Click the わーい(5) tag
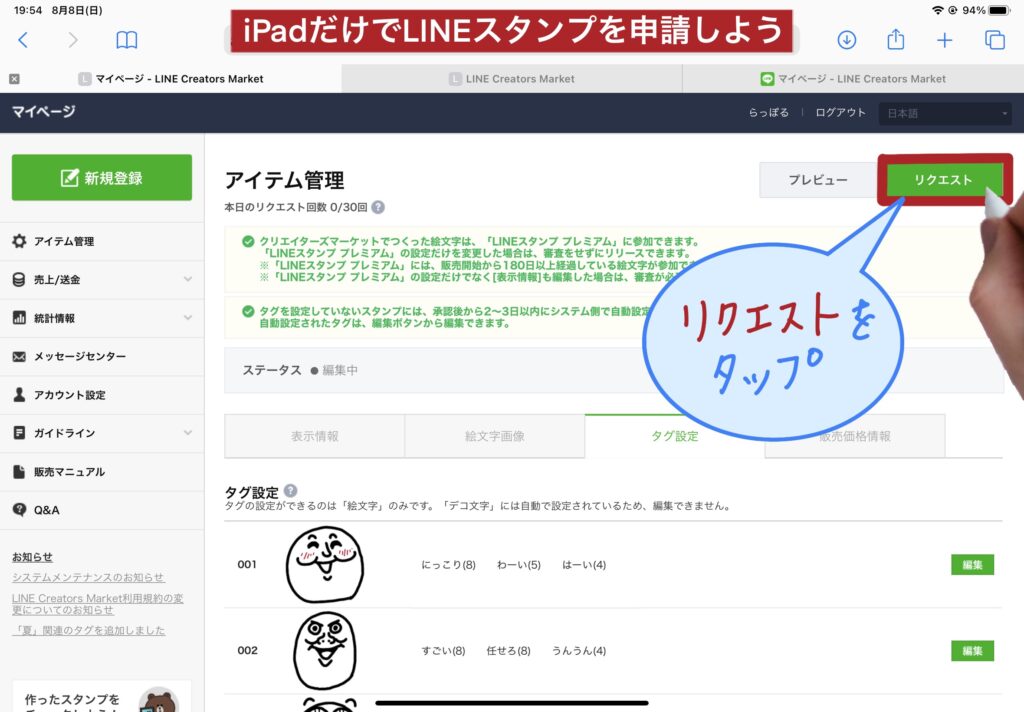Screen dimensions: 1024x712 (x=519, y=565)
